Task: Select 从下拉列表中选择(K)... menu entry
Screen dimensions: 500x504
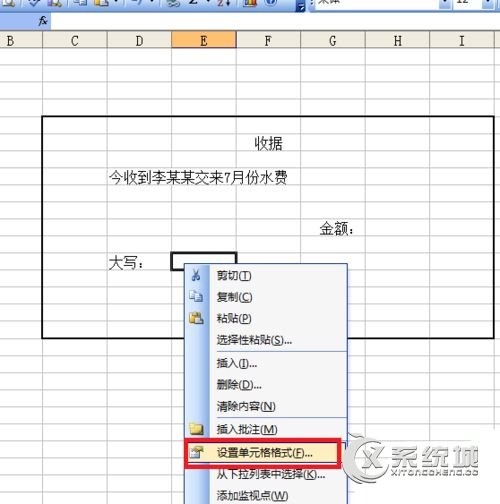Action: point(265,474)
